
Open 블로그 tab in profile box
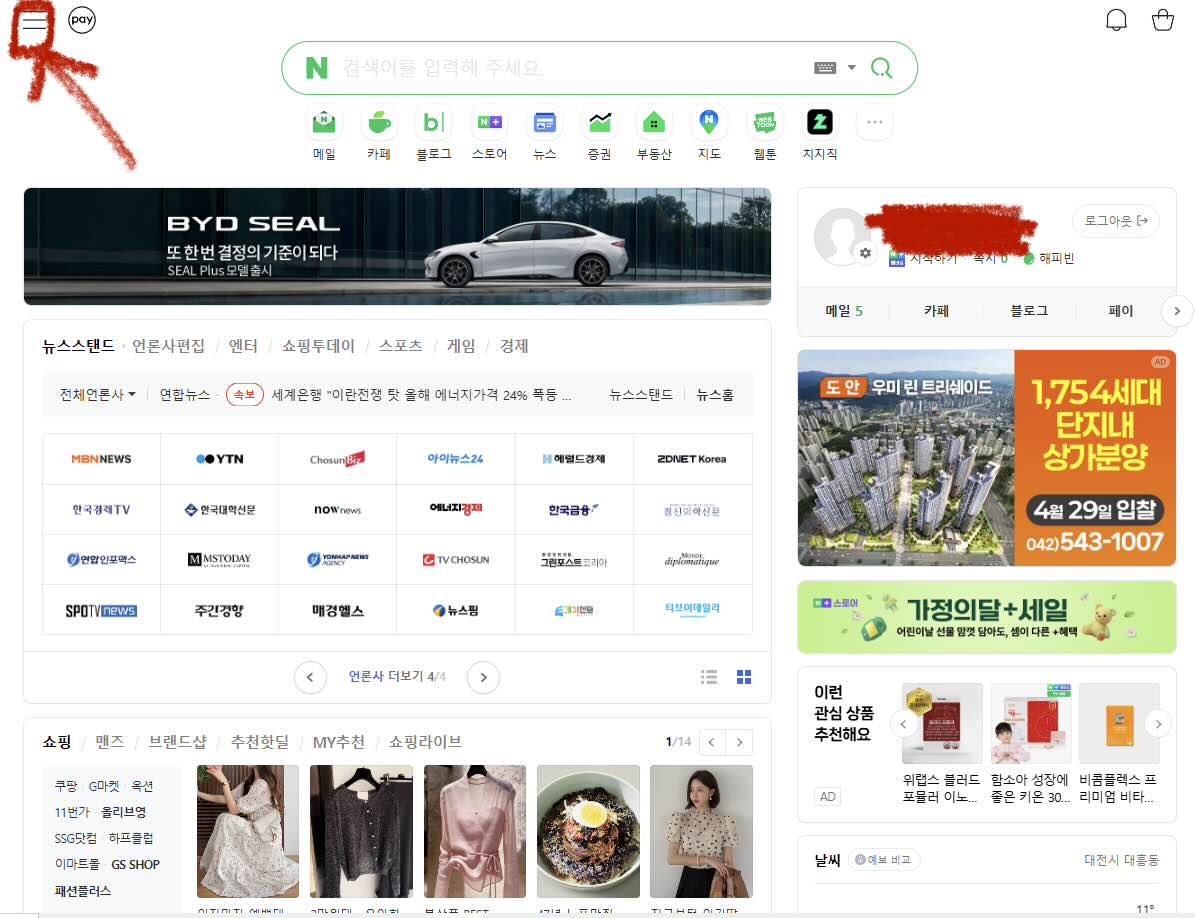(1029, 311)
